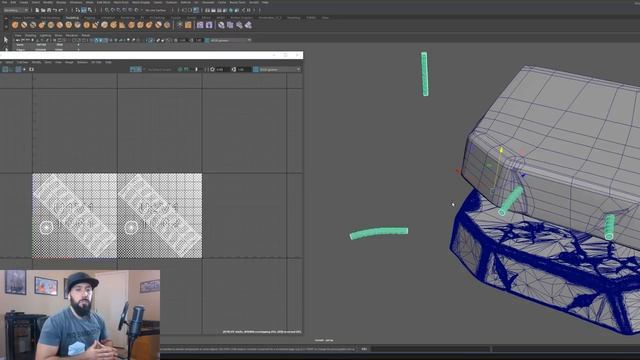Open the Sculpting shelf tab
640x360 pixels.
[72, 18]
